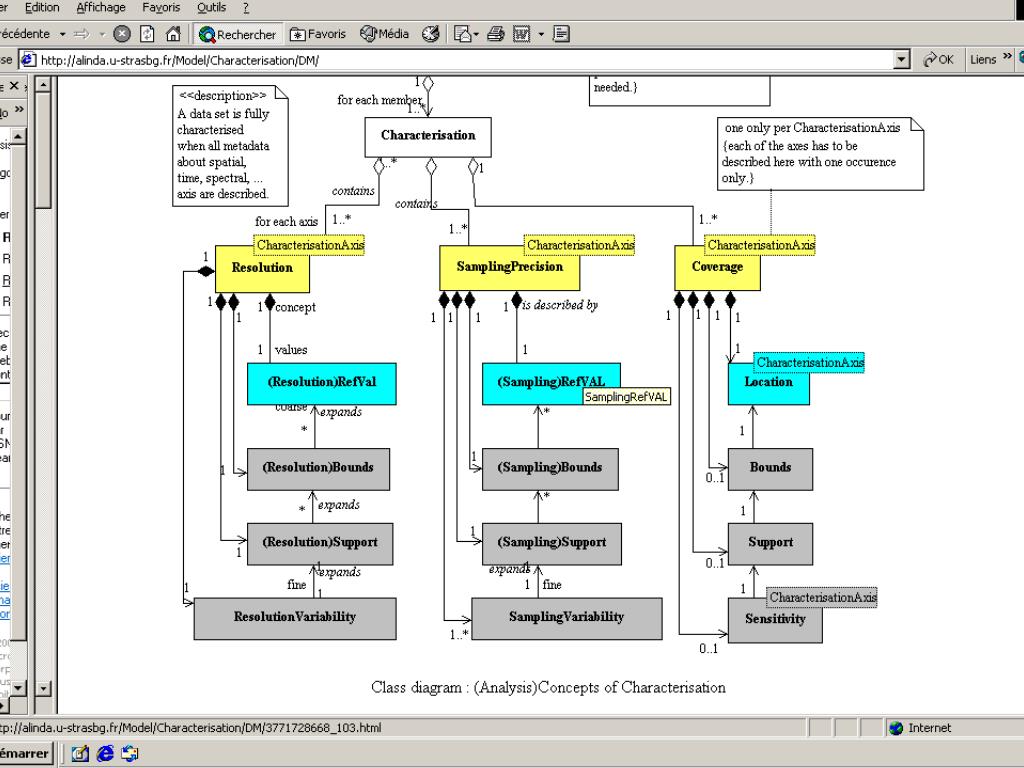1024x768 pixels.
Task: Click the SamplingPrecision class in diagram
Action: 509,268
